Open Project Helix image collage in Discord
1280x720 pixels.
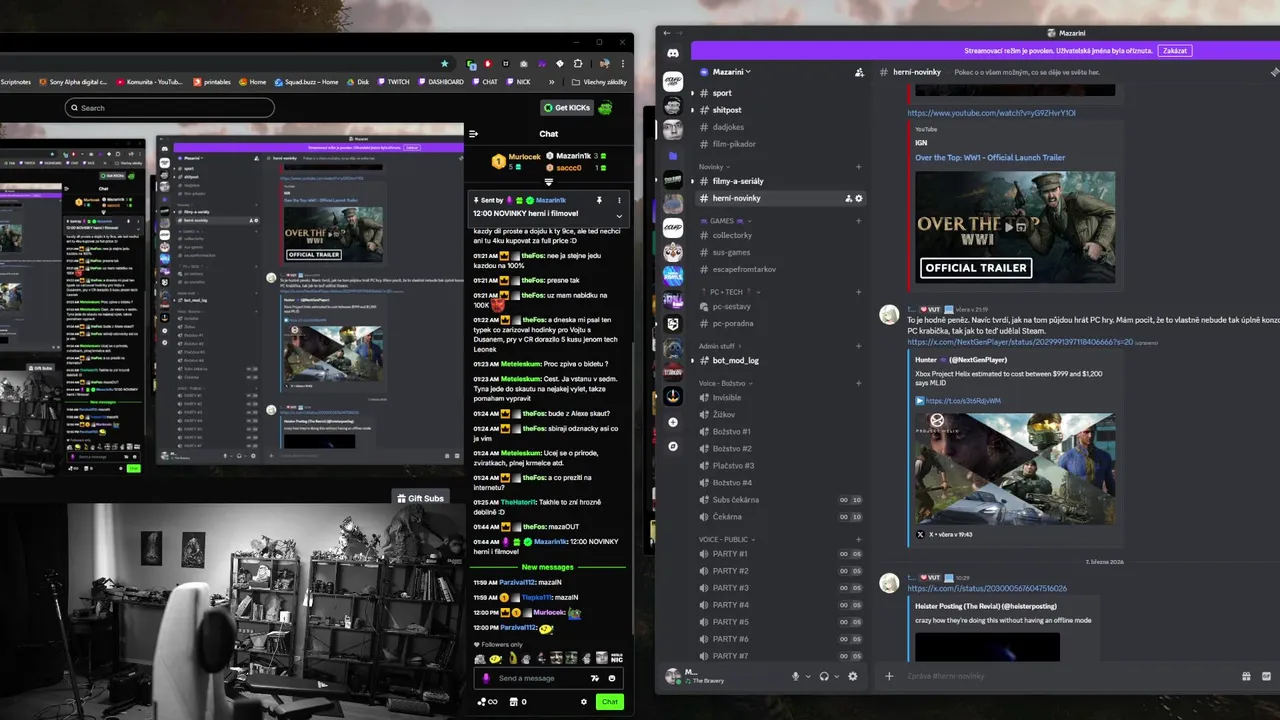click(x=1015, y=467)
